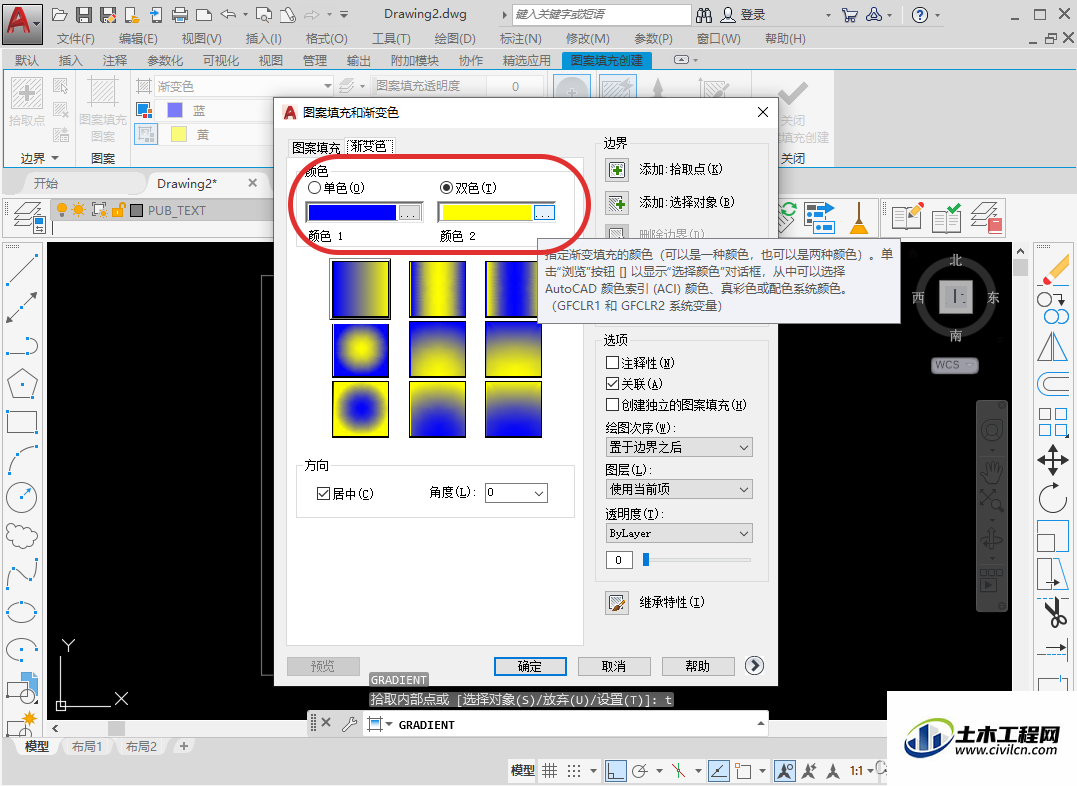Select the One color radio button
This screenshot has height=786, width=1077.
[x=314, y=188]
